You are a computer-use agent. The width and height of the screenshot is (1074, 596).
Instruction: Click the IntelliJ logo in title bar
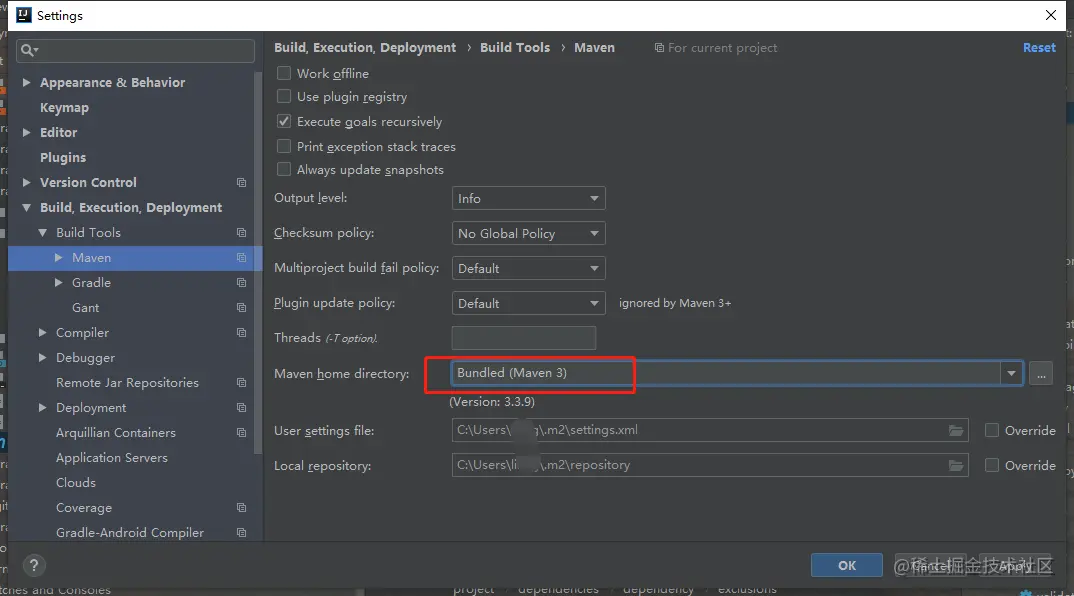coord(23,15)
